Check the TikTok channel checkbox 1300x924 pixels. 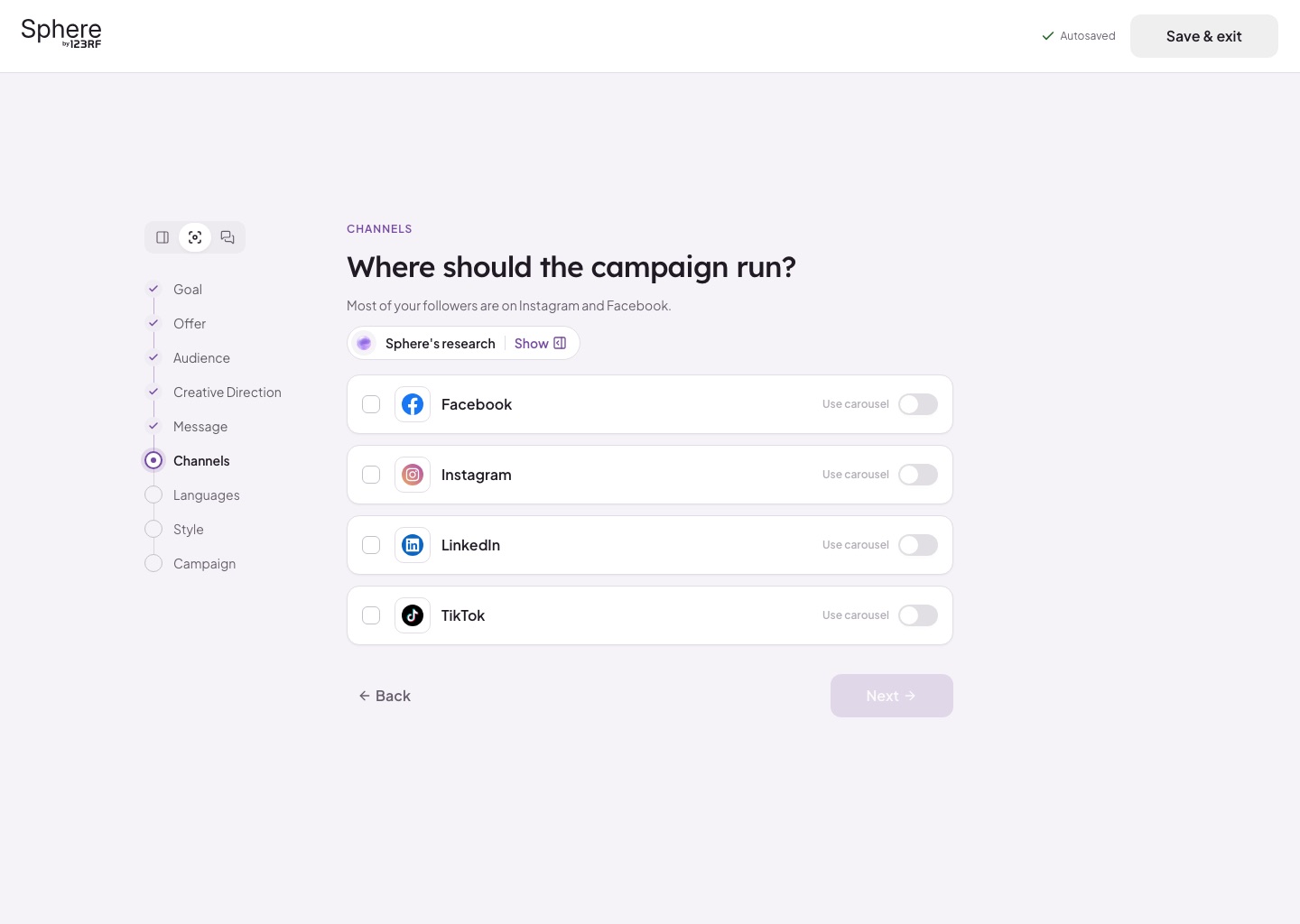(x=371, y=615)
